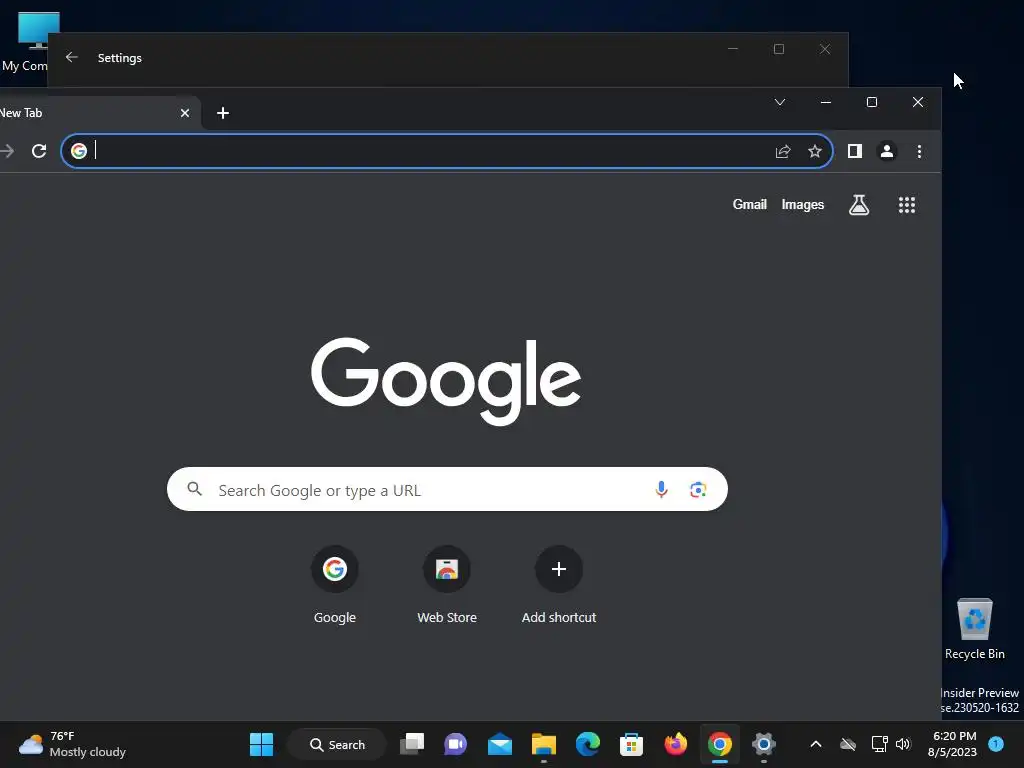The image size is (1024, 768).
Task: Focus the Chrome address bar
Action: tap(447, 152)
